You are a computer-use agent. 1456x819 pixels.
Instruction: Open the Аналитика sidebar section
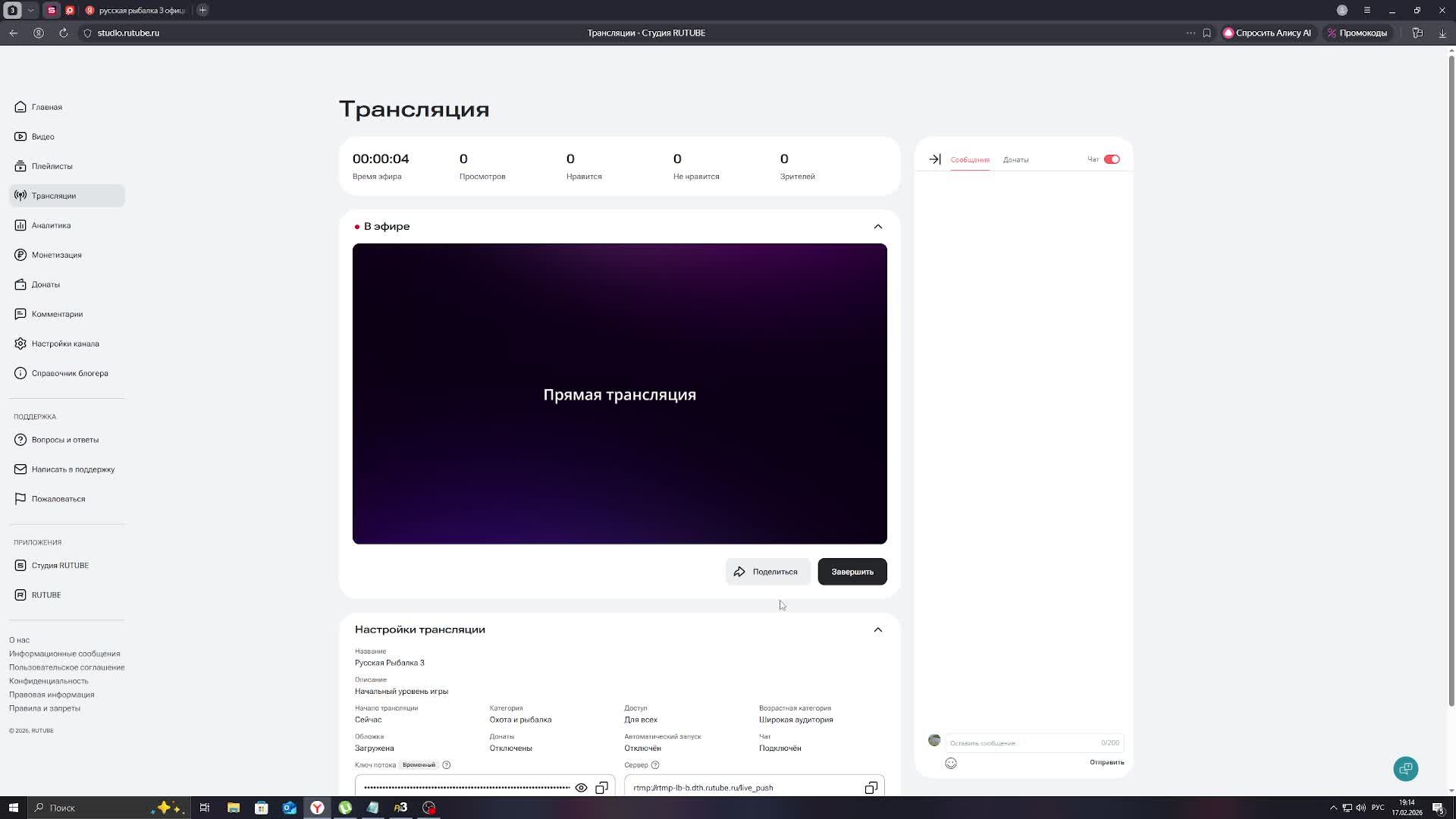coord(51,225)
